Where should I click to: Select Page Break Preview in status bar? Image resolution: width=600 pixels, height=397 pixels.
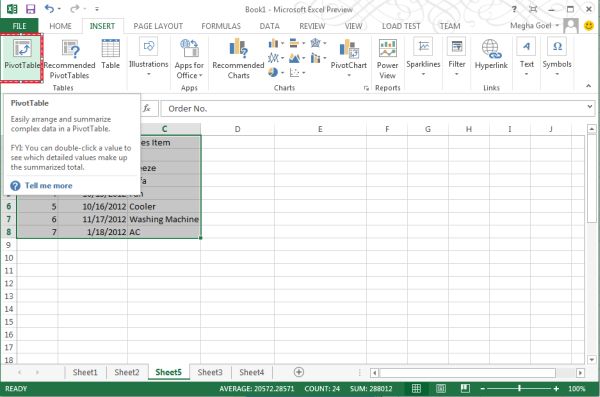(465, 389)
